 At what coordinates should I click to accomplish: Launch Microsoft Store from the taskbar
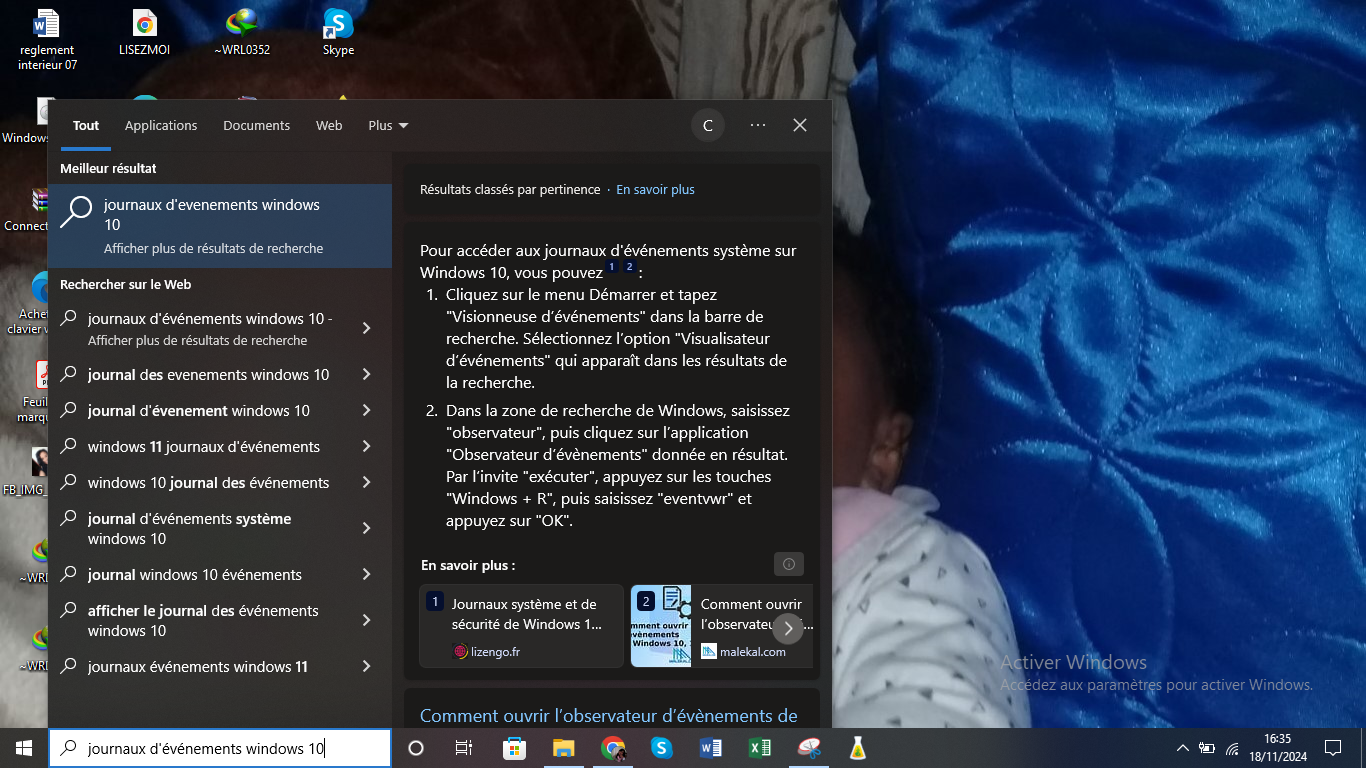[514, 748]
